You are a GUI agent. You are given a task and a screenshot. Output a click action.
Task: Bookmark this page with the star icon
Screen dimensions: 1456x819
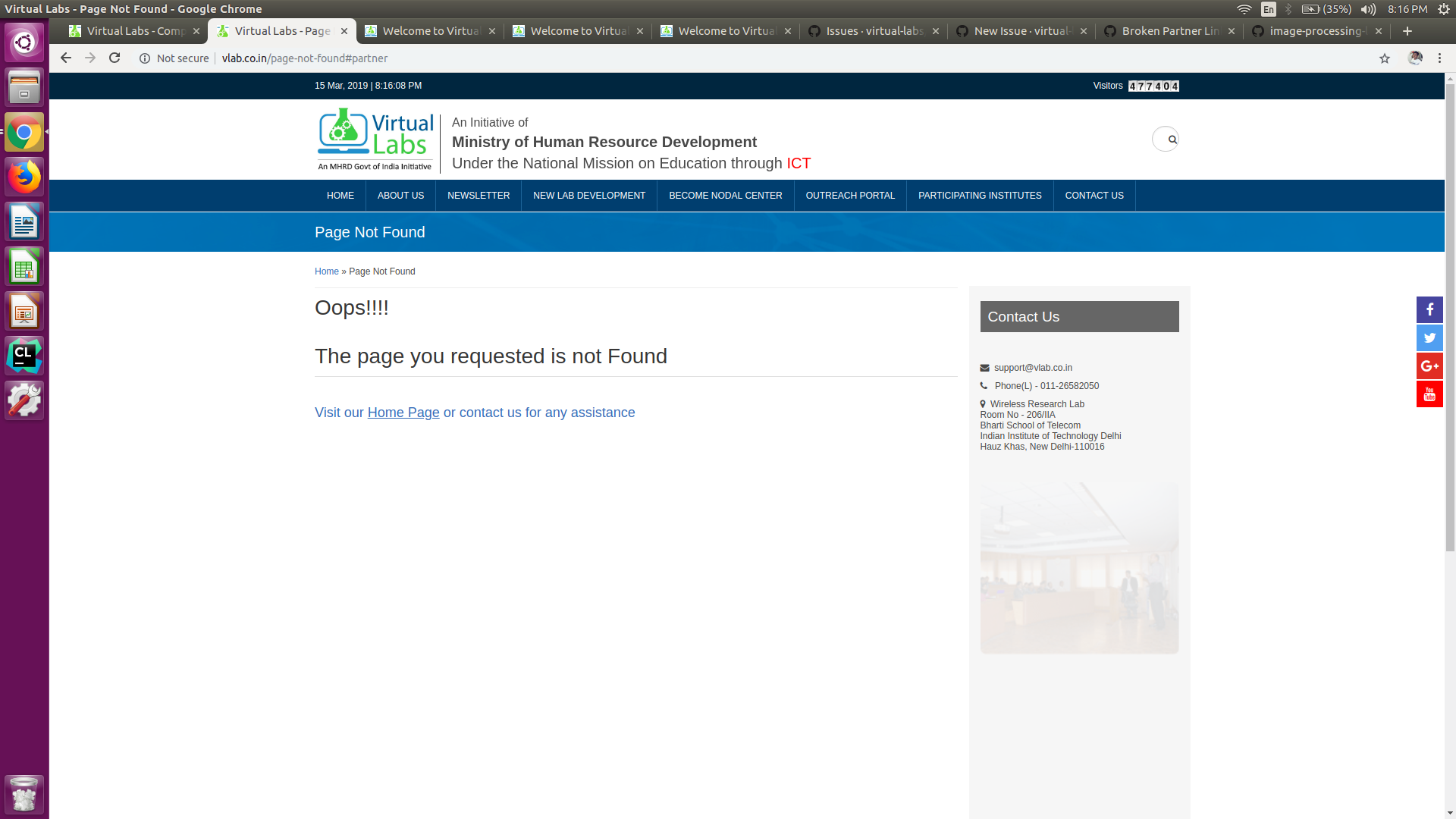pos(1385,58)
